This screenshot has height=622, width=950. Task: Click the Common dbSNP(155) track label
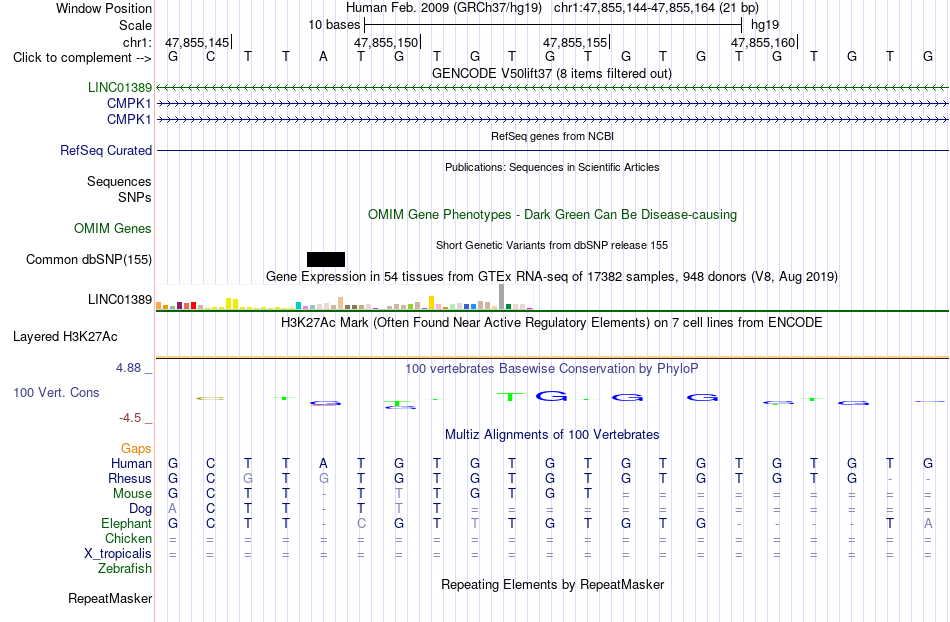click(x=89, y=259)
